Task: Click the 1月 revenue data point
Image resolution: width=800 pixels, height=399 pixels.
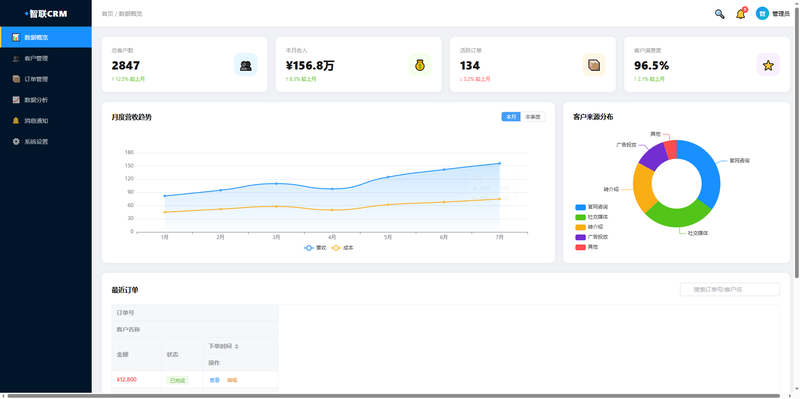Action: 165,196
